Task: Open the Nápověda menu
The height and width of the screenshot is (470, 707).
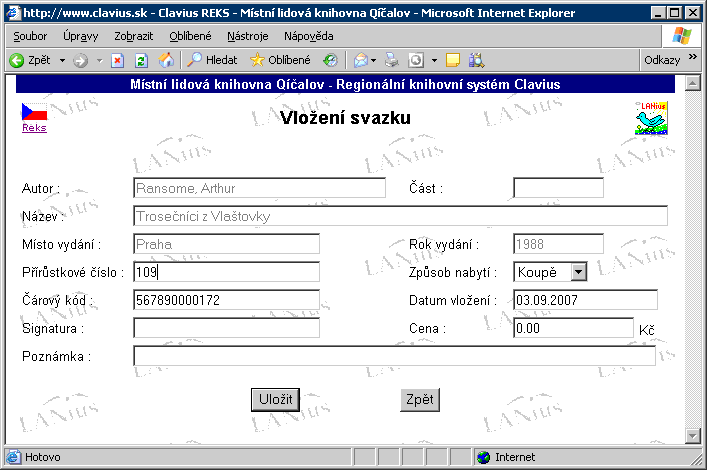Action: (x=308, y=36)
